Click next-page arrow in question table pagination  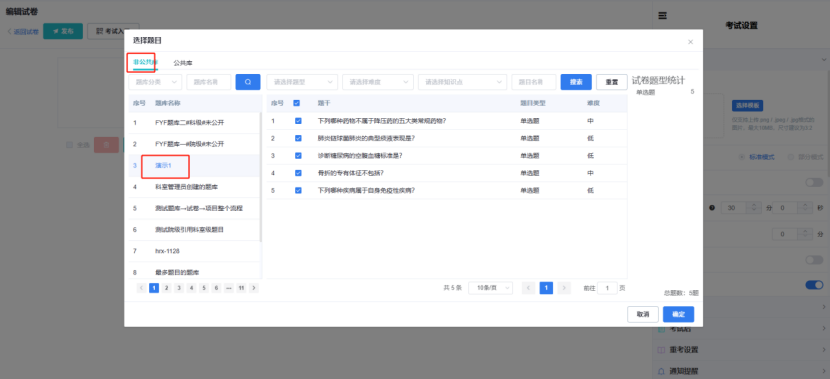(565, 288)
